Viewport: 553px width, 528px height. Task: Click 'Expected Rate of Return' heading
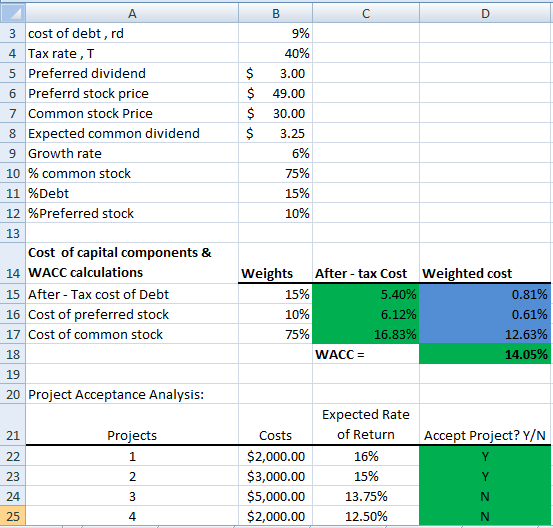coord(366,424)
